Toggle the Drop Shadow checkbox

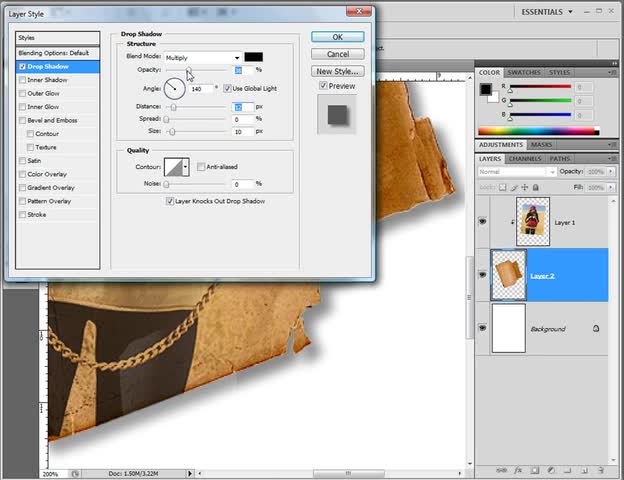[x=22, y=66]
